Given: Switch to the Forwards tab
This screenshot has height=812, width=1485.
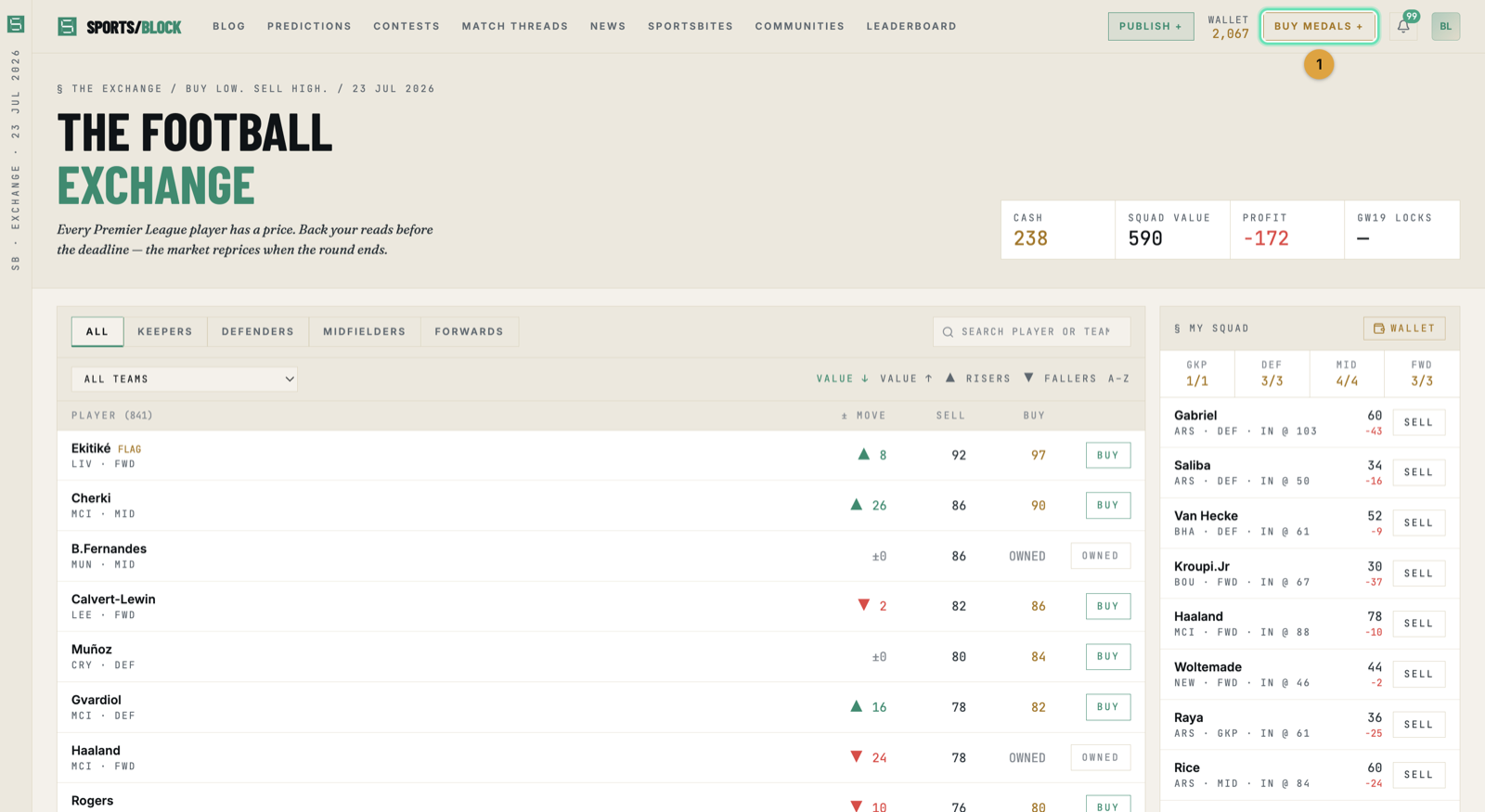Looking at the screenshot, I should pos(470,331).
